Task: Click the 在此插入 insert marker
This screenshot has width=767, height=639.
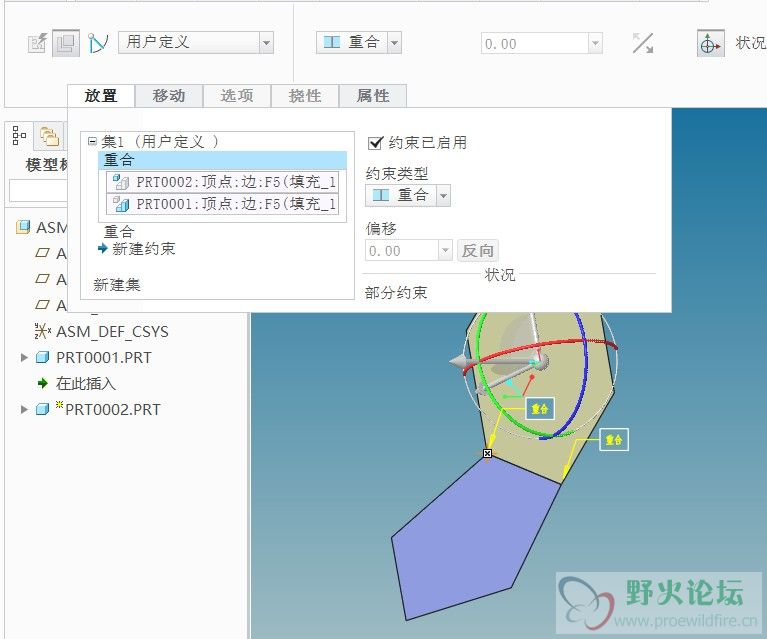Action: pos(86,384)
